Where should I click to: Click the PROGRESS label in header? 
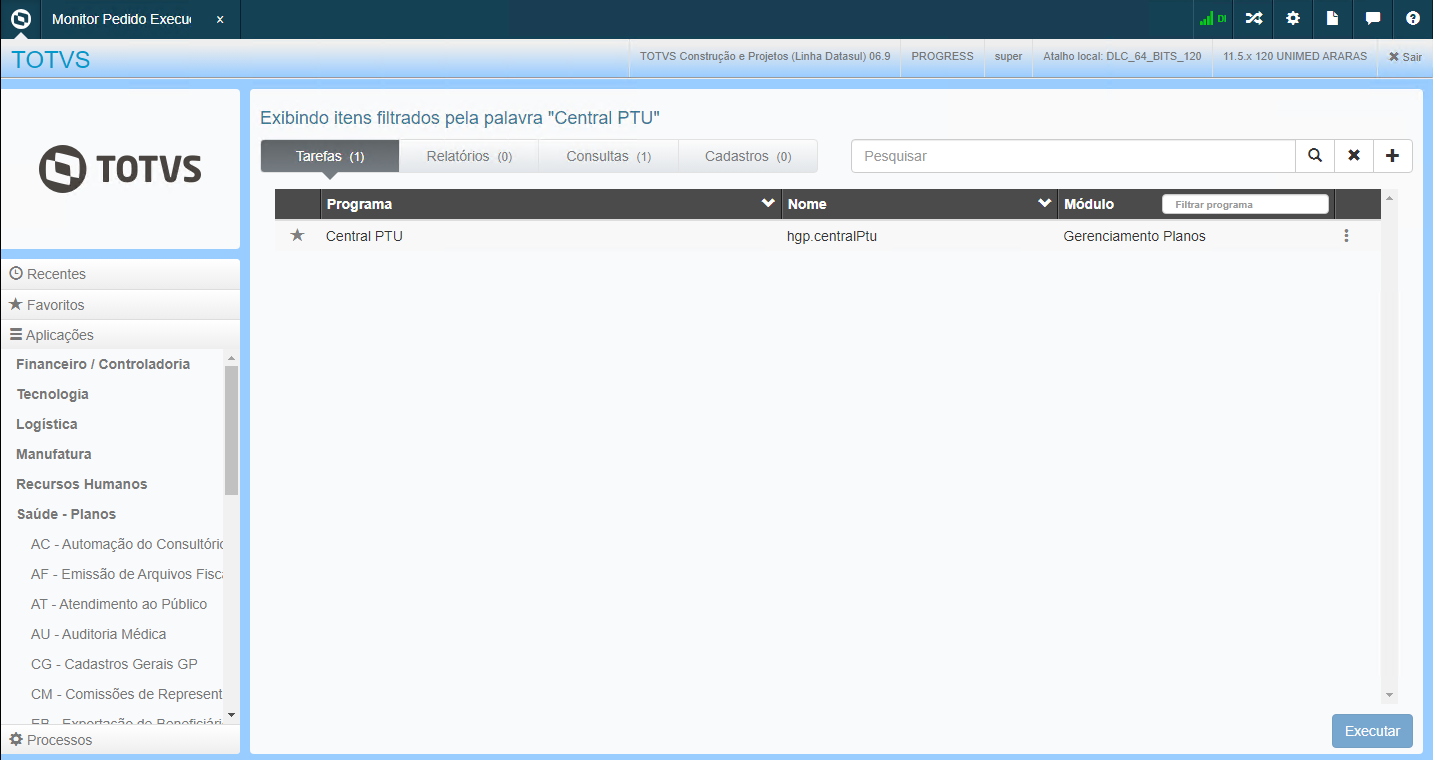(942, 57)
